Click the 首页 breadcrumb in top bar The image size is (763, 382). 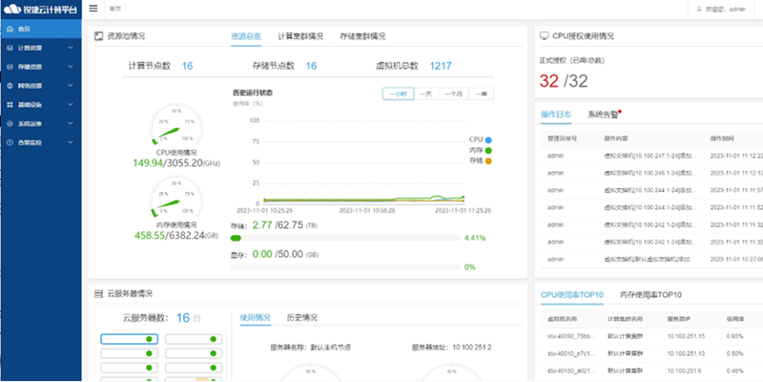click(115, 9)
